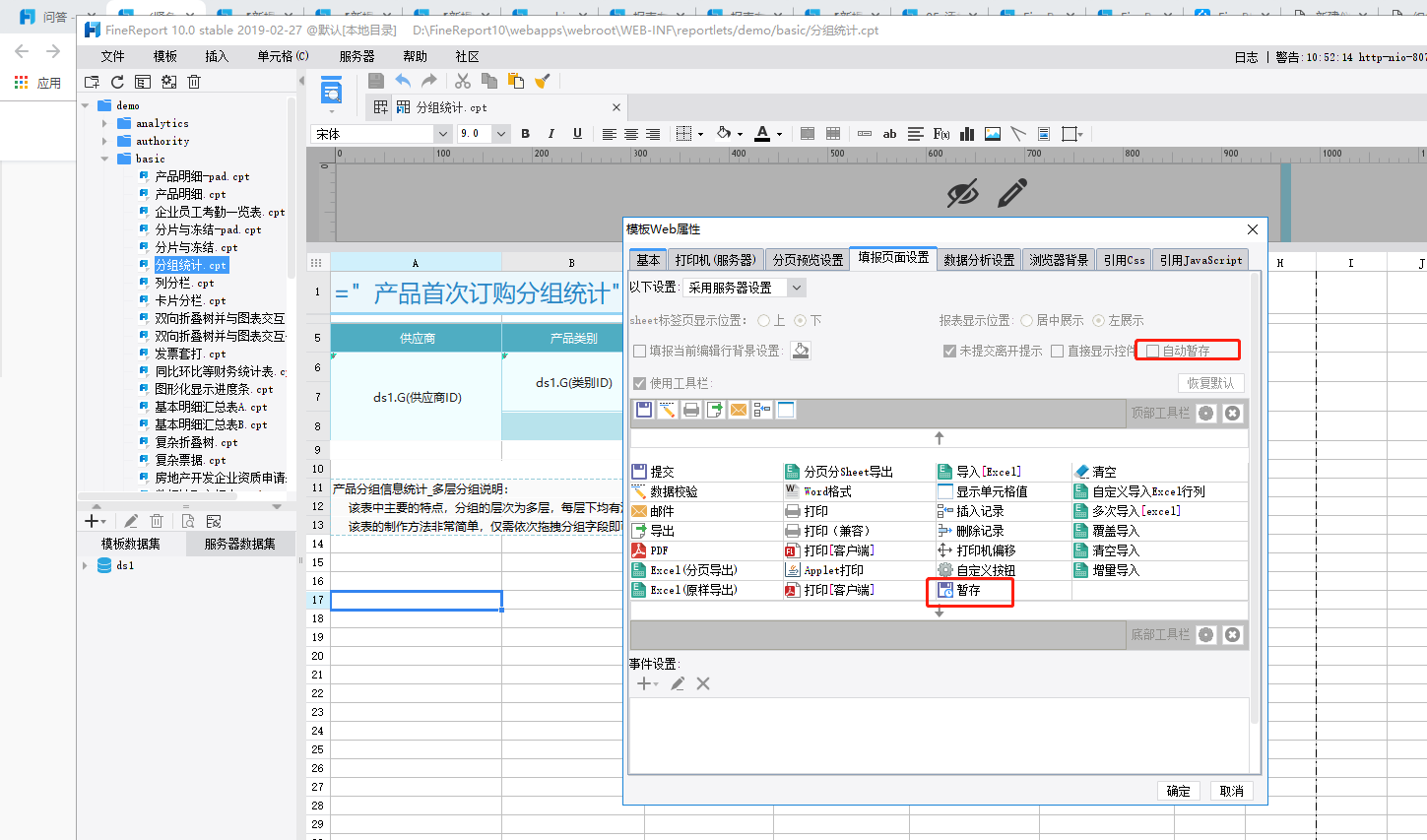Open the font color dropdown arrow
The height and width of the screenshot is (840, 1427).
[779, 135]
